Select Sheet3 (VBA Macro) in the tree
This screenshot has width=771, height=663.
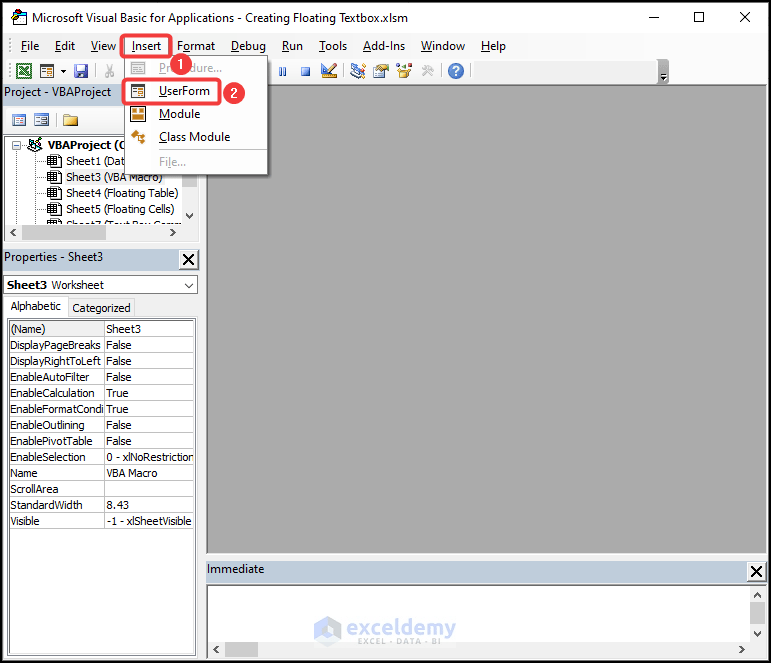tap(114, 177)
